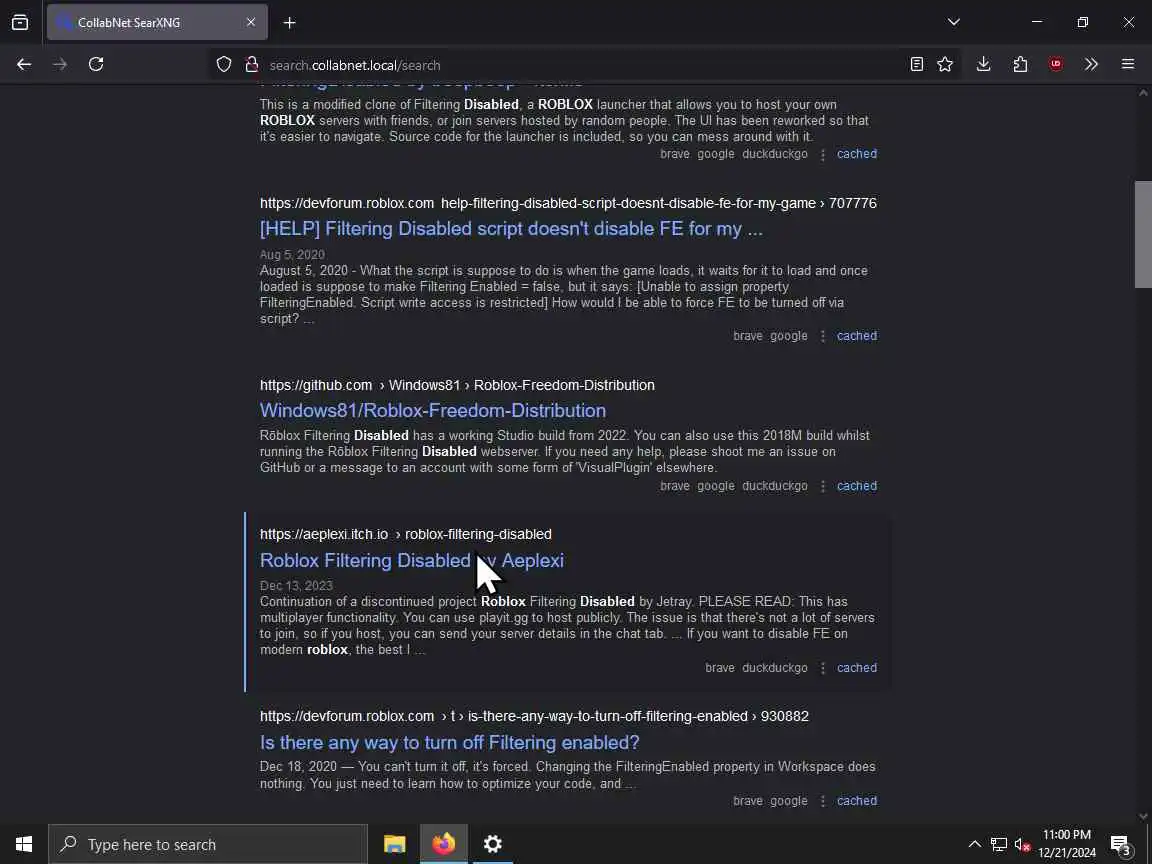Open cached copy of the Aeplexi result

857,668
